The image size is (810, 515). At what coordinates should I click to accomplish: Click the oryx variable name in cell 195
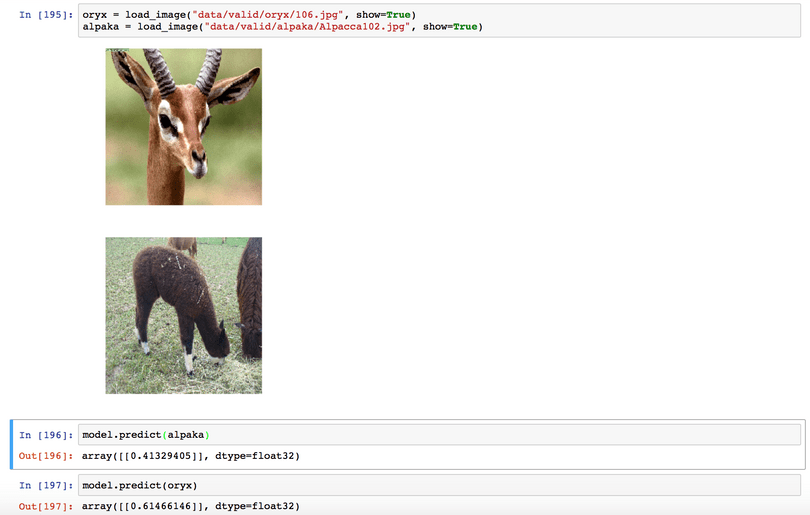(95, 15)
